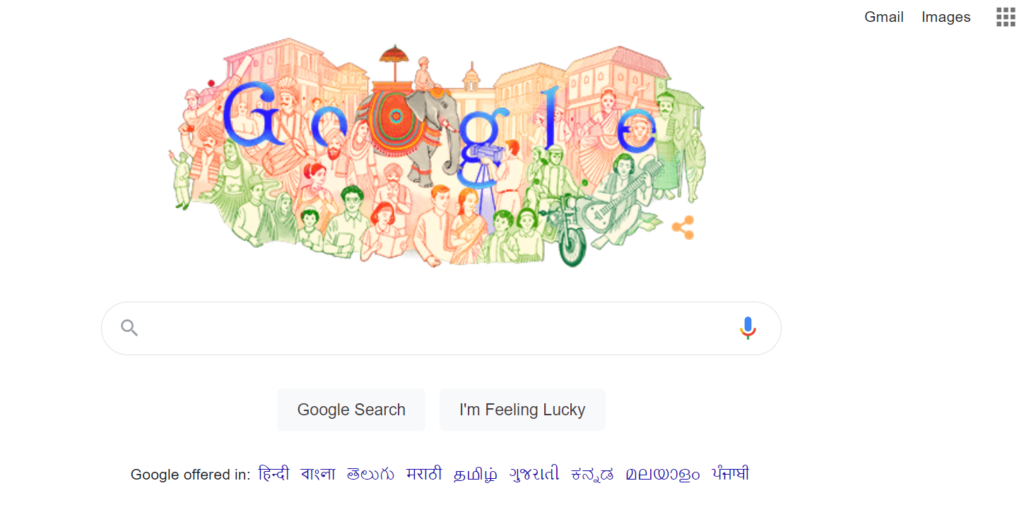The image size is (1024, 529).
Task: Switch Google to తెలుగు language
Action: pyautogui.click(x=370, y=473)
